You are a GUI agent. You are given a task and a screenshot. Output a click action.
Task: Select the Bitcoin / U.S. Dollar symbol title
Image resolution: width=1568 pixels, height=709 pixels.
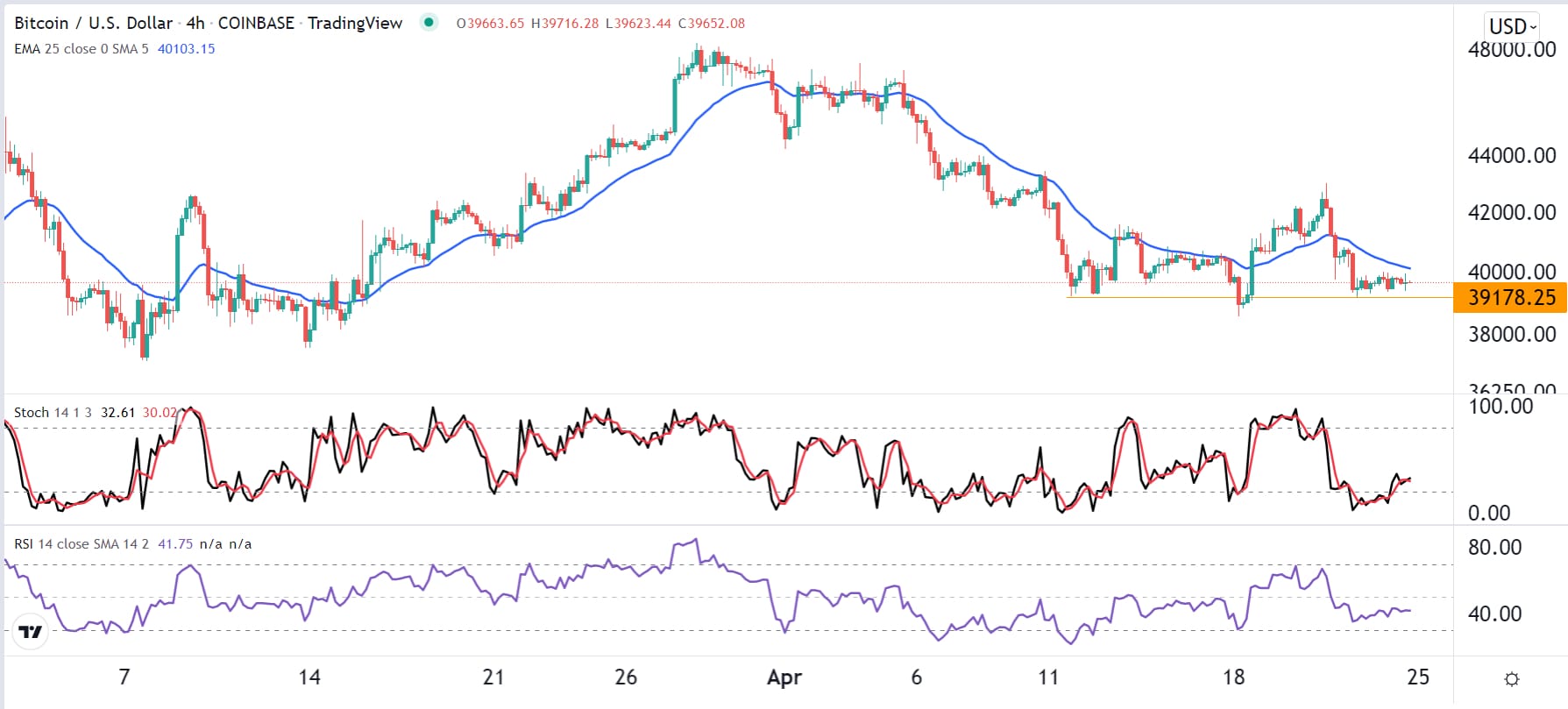coord(93,23)
